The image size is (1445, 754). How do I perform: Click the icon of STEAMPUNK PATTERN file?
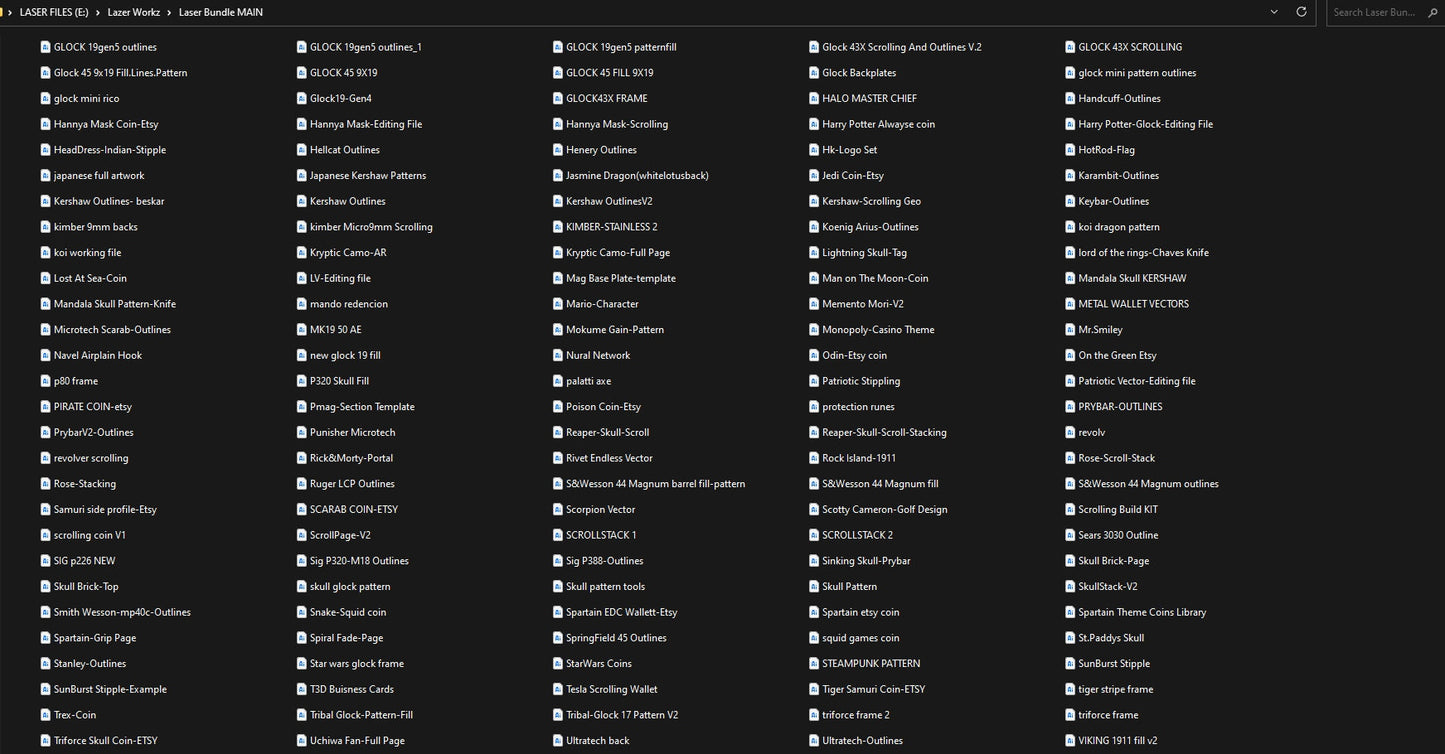coord(814,664)
